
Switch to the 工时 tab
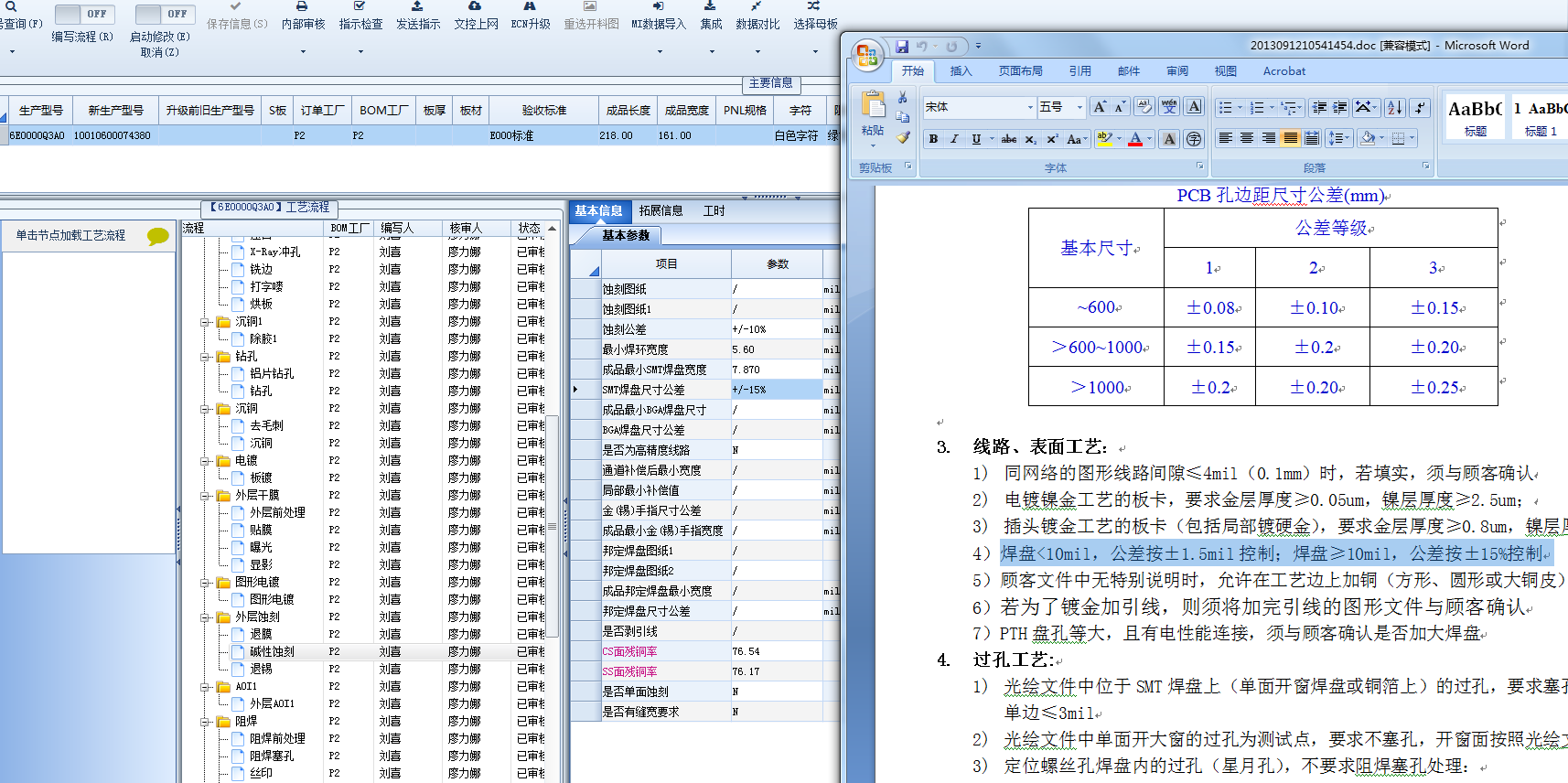click(x=714, y=210)
